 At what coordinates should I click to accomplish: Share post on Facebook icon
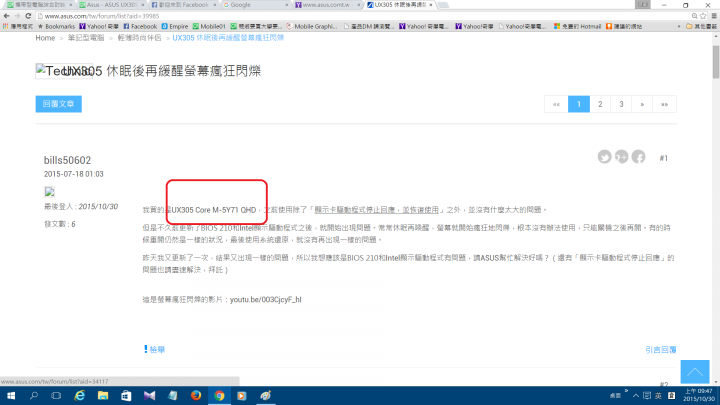pyautogui.click(x=638, y=157)
